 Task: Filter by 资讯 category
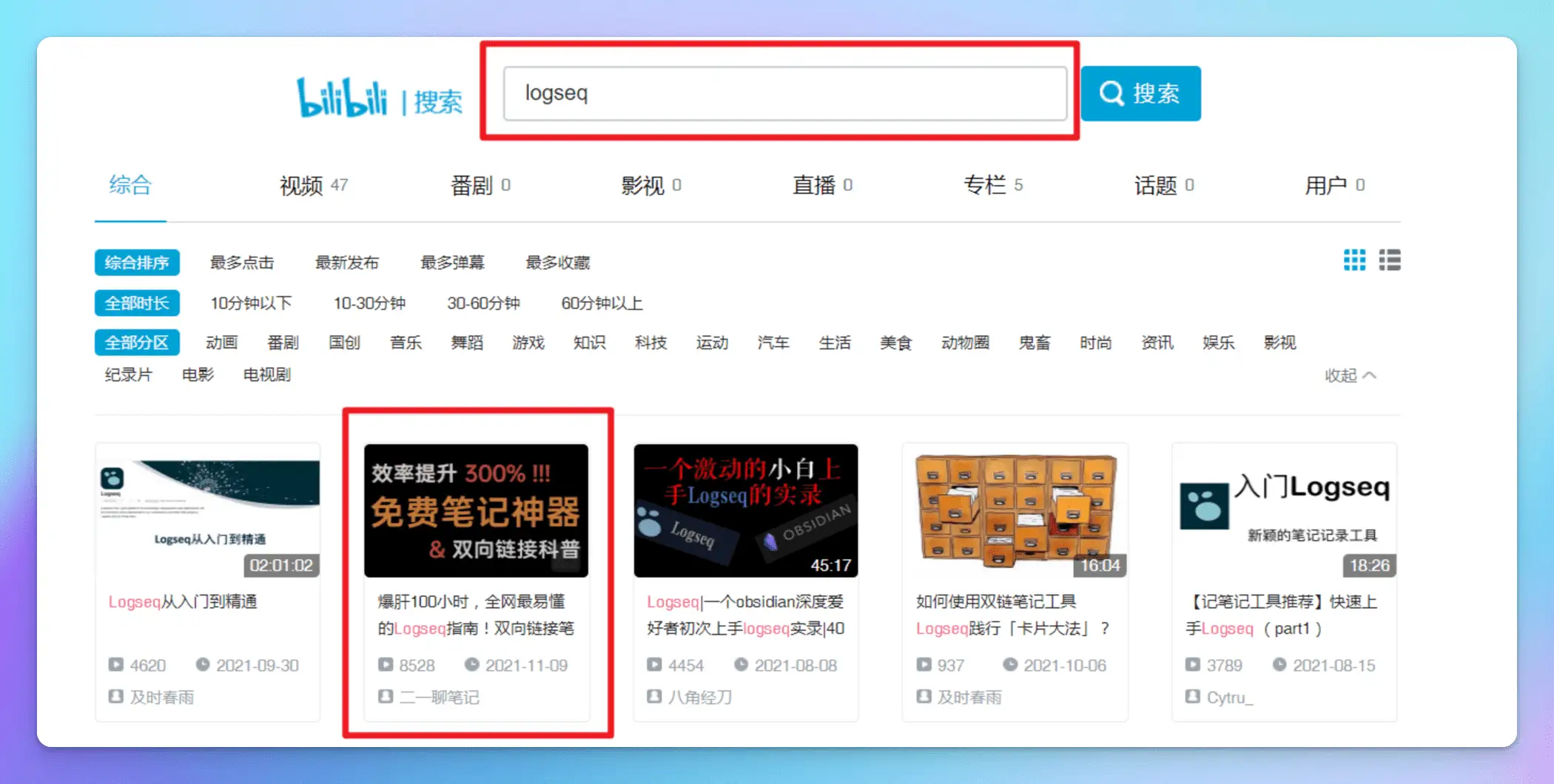coord(1157,342)
